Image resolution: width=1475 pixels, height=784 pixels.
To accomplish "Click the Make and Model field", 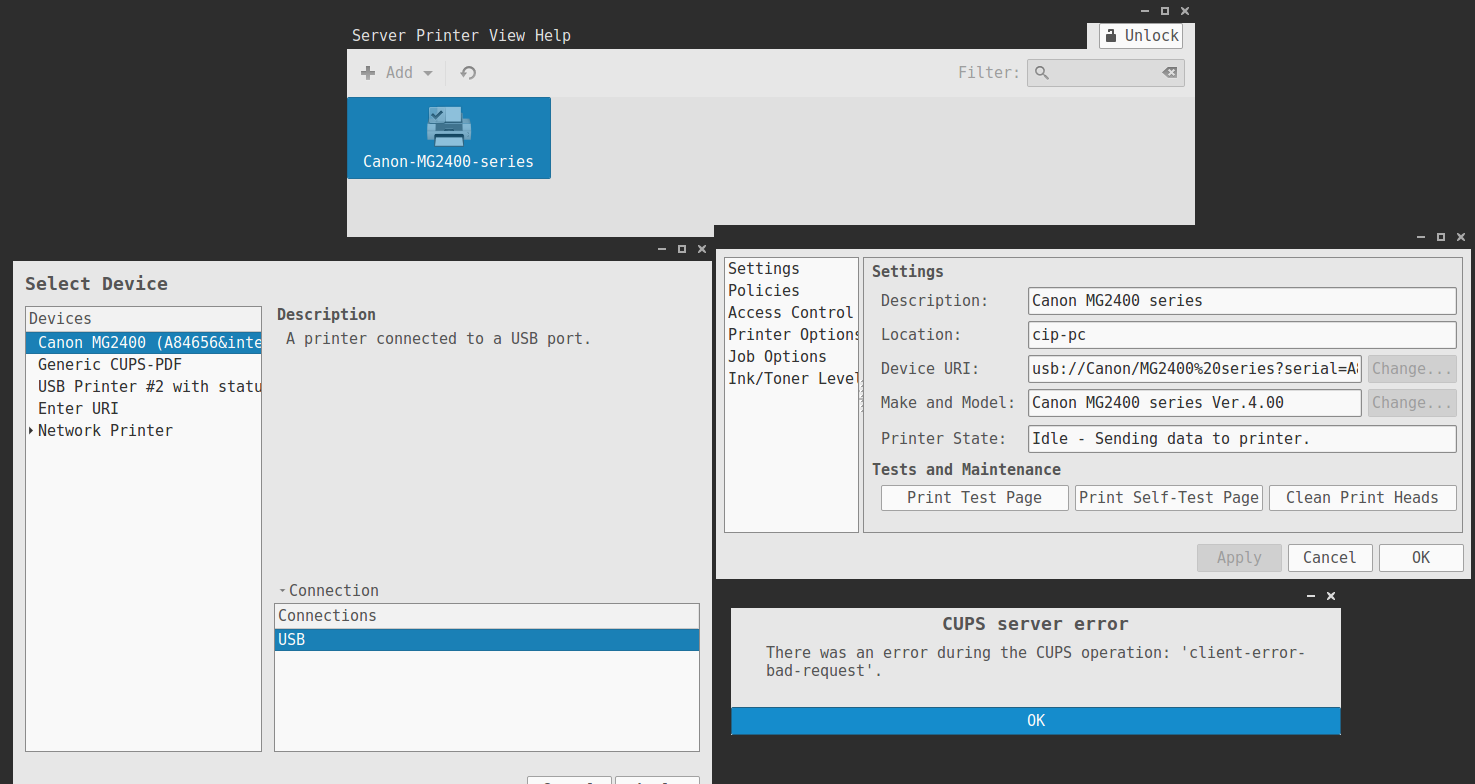I will [1195, 402].
